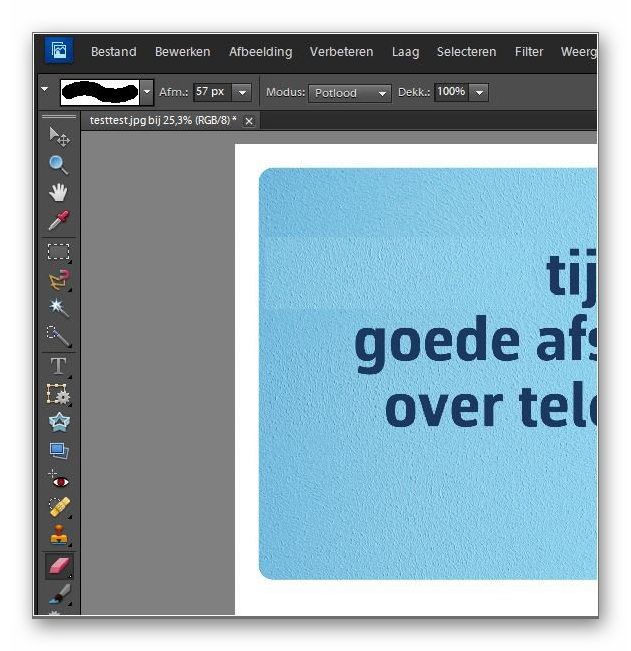This screenshot has width=631, height=651.
Task: Select the Hand tool
Action: tap(59, 192)
